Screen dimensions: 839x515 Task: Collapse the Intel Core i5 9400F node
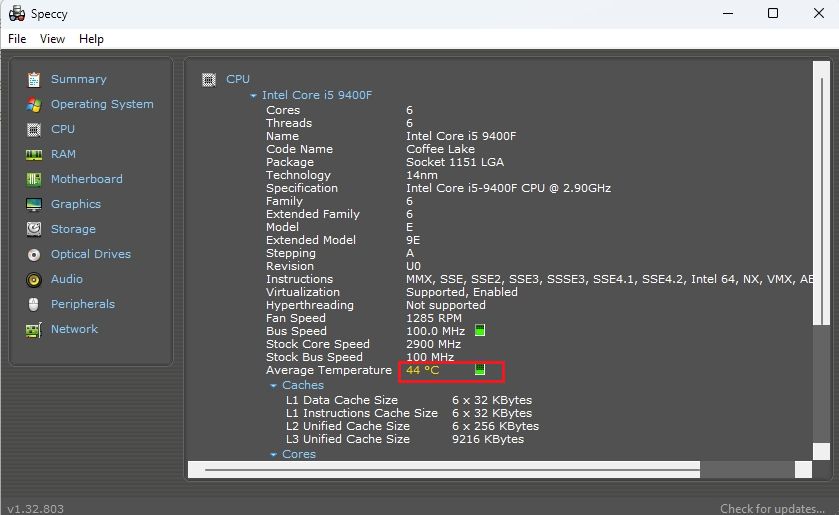[x=254, y=96]
